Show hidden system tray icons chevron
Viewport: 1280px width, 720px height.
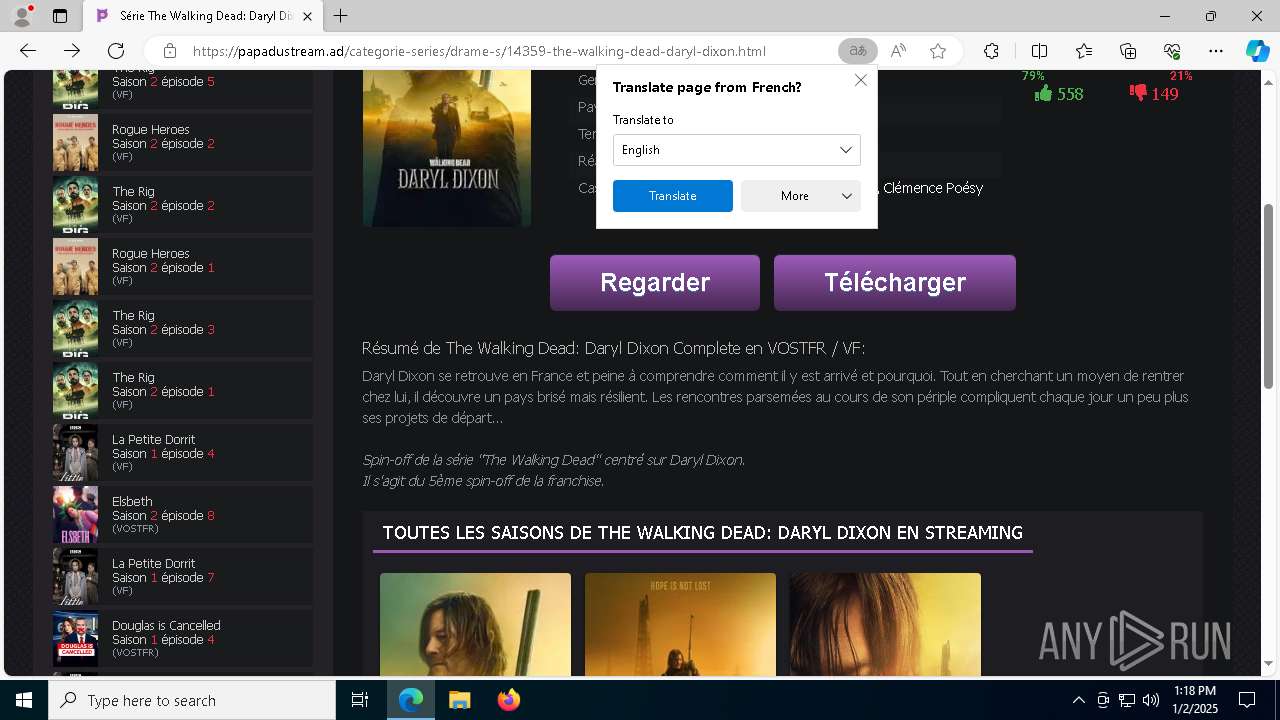1078,700
